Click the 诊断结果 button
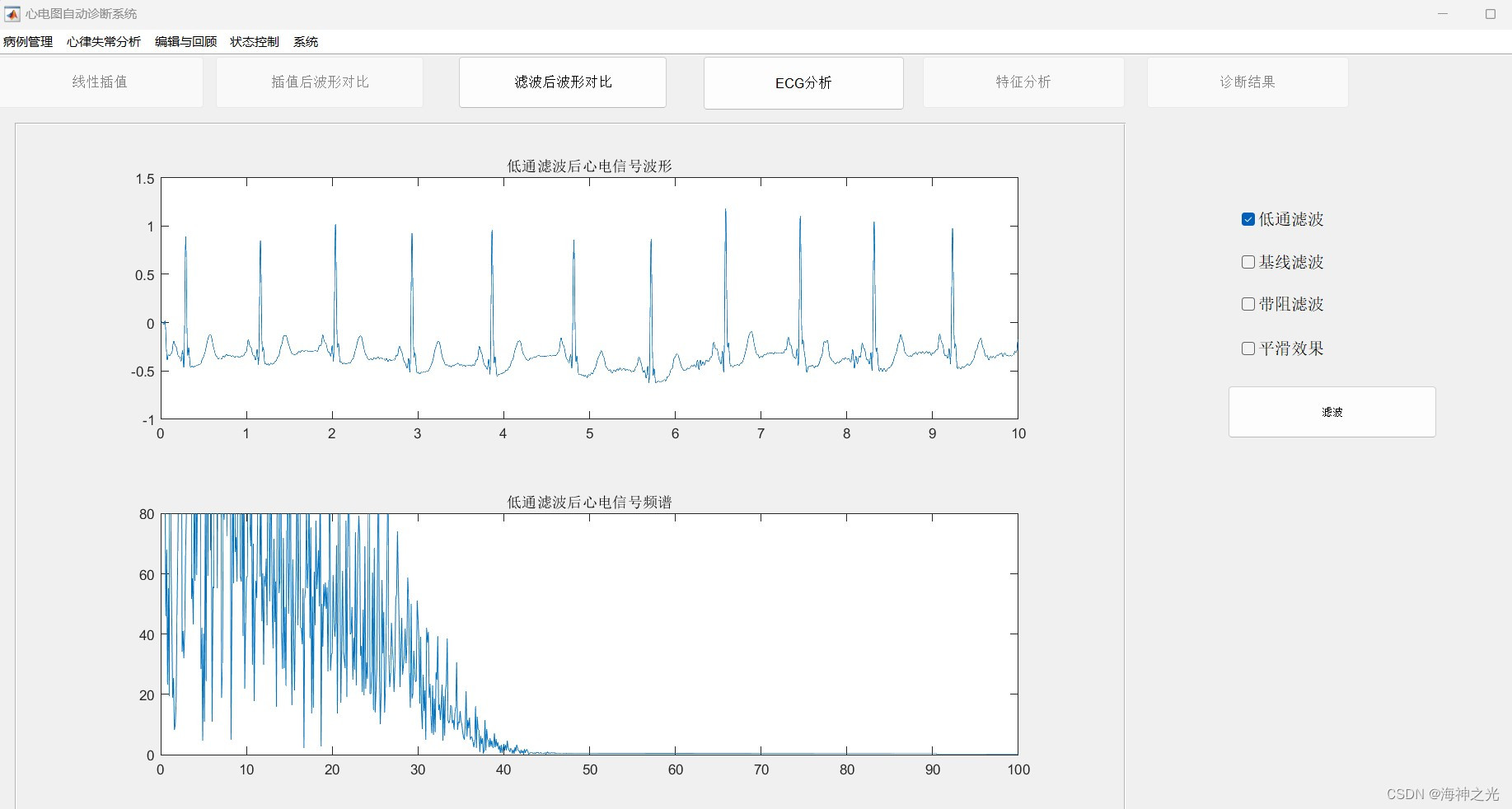This screenshot has width=1512, height=809. pyautogui.click(x=1248, y=82)
